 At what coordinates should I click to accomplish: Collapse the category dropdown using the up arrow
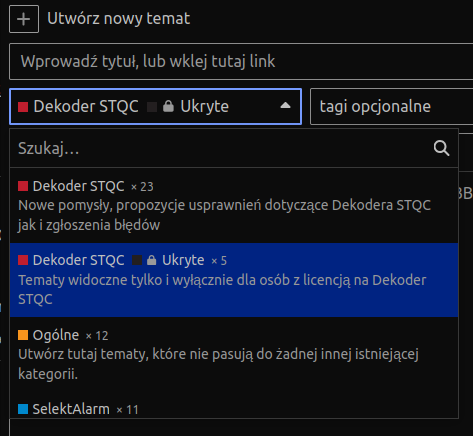[x=285, y=106]
